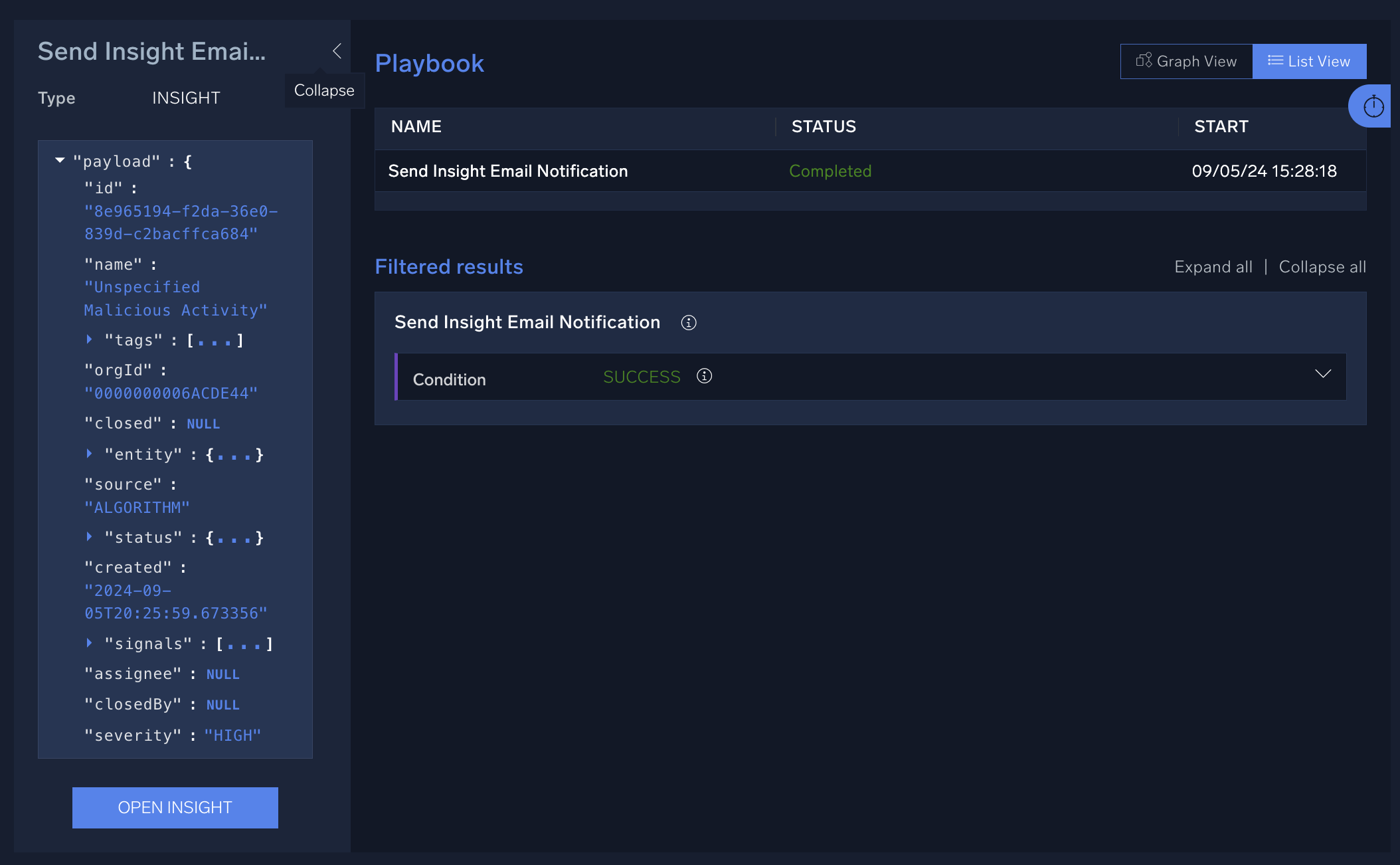Click the stopwatch timer icon on the right edge
This screenshot has height=865, width=1400.
tap(1373, 106)
